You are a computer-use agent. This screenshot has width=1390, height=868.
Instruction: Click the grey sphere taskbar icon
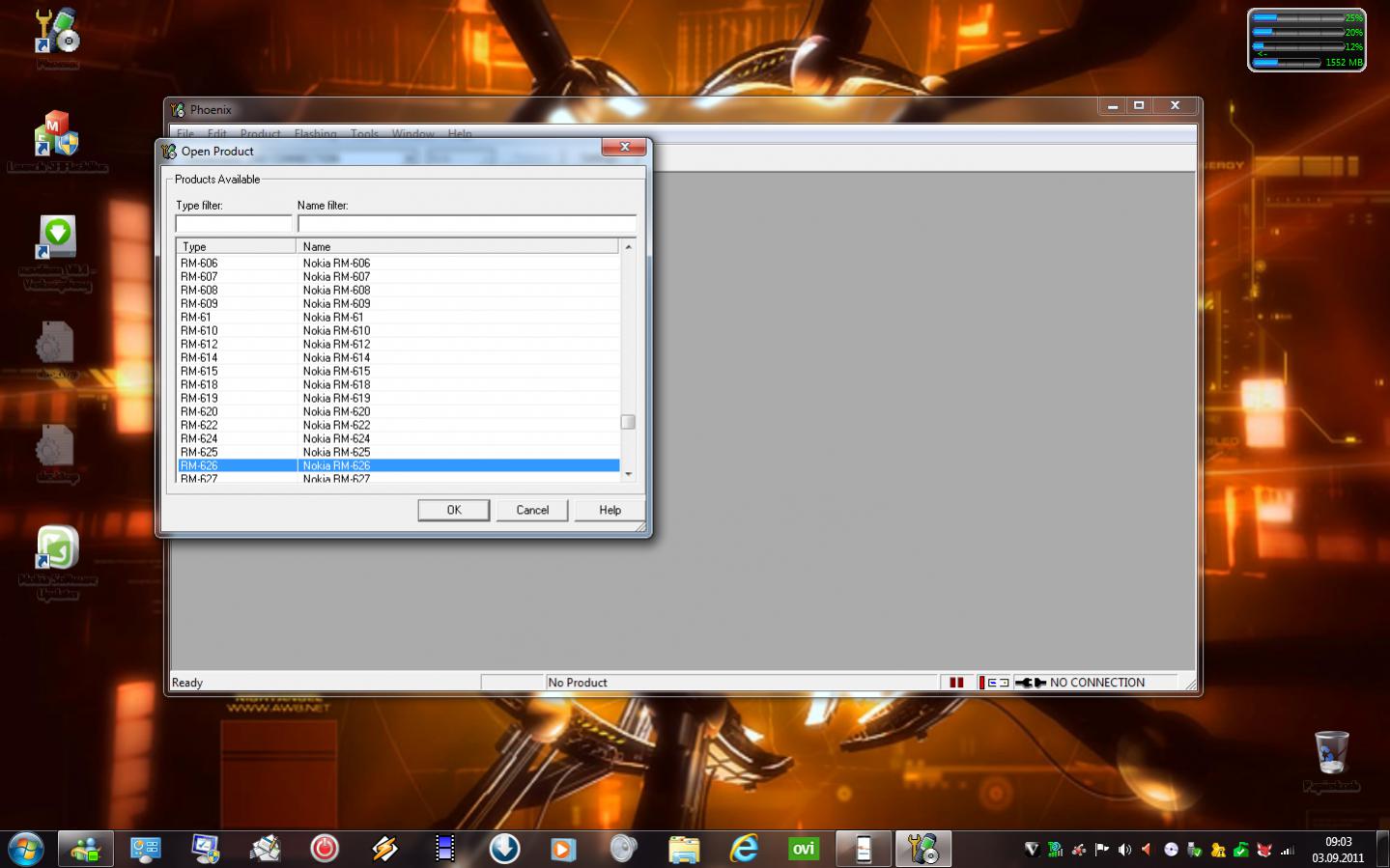[624, 849]
